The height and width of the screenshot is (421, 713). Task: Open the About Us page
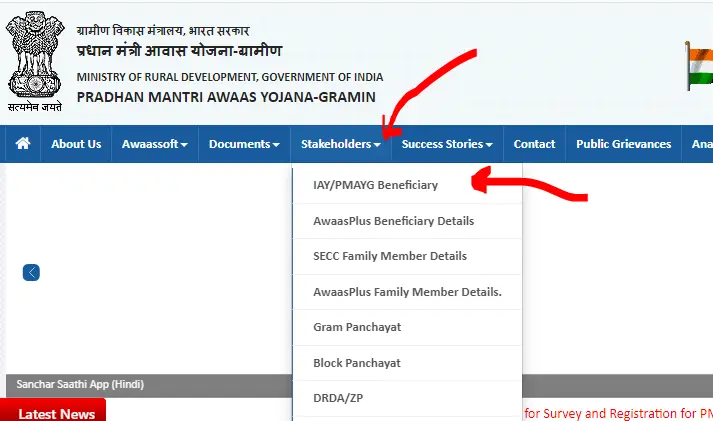[76, 144]
